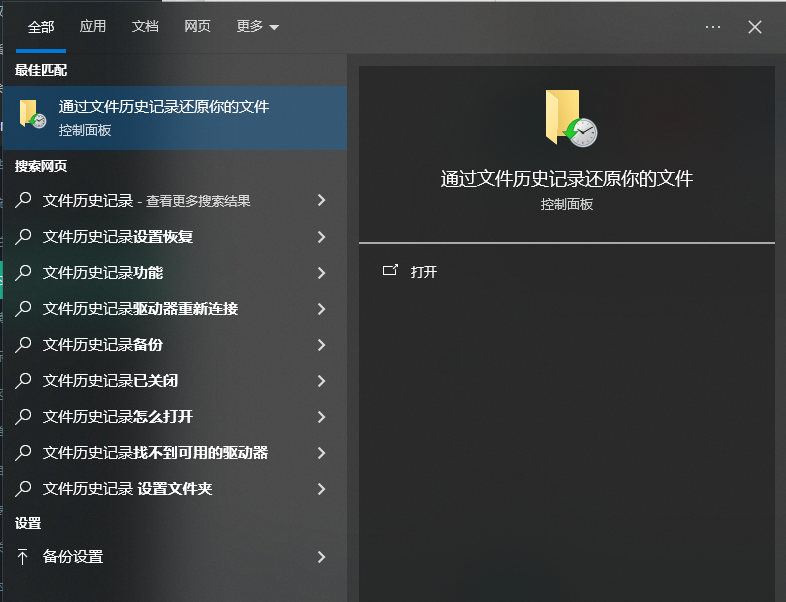Click search icon beside 文件历史记录功能

pos(23,273)
